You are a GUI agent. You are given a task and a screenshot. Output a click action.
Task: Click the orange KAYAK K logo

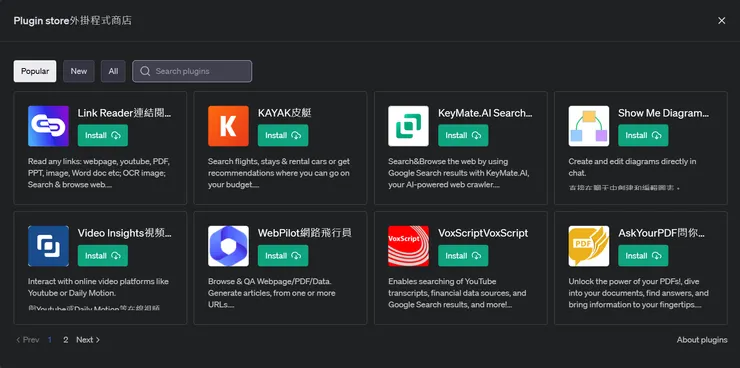tap(228, 126)
